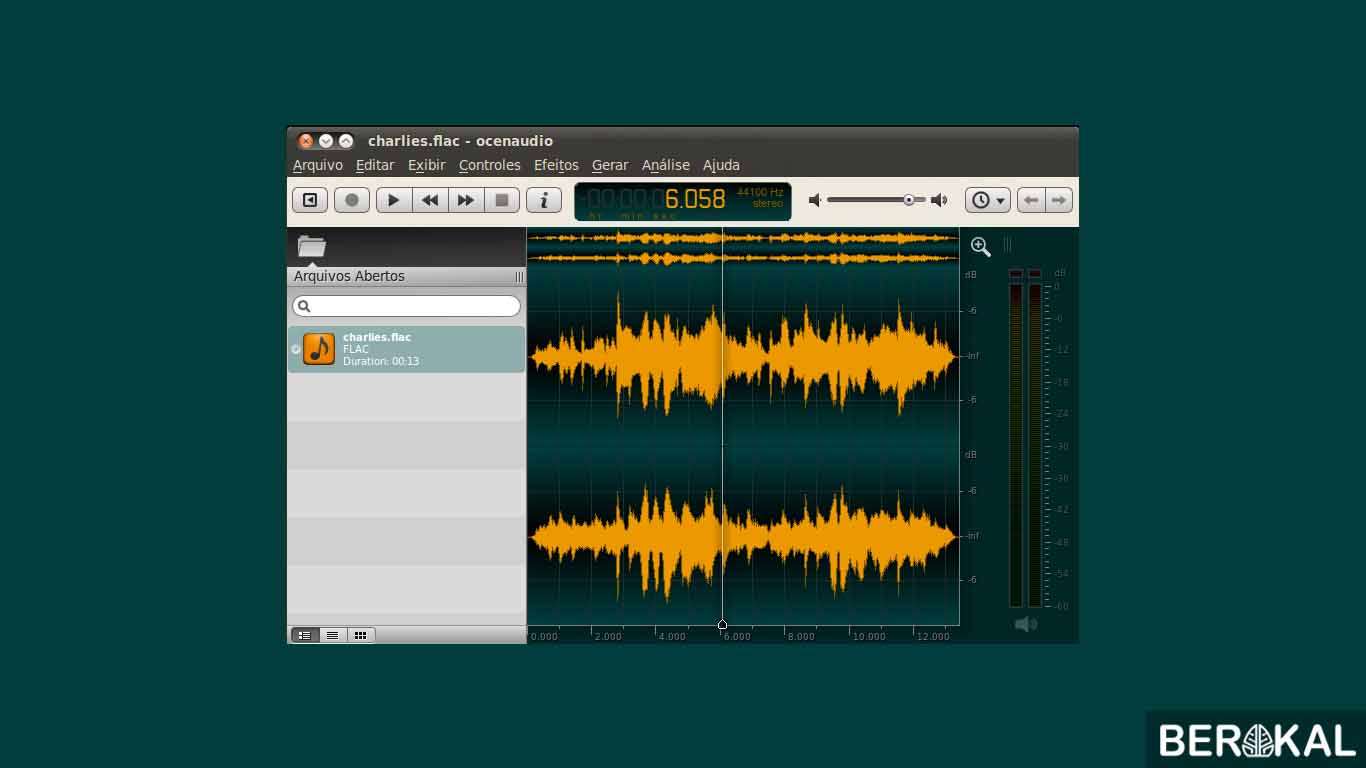Click the fast-forward button
This screenshot has width=1366, height=768.
[x=466, y=200]
